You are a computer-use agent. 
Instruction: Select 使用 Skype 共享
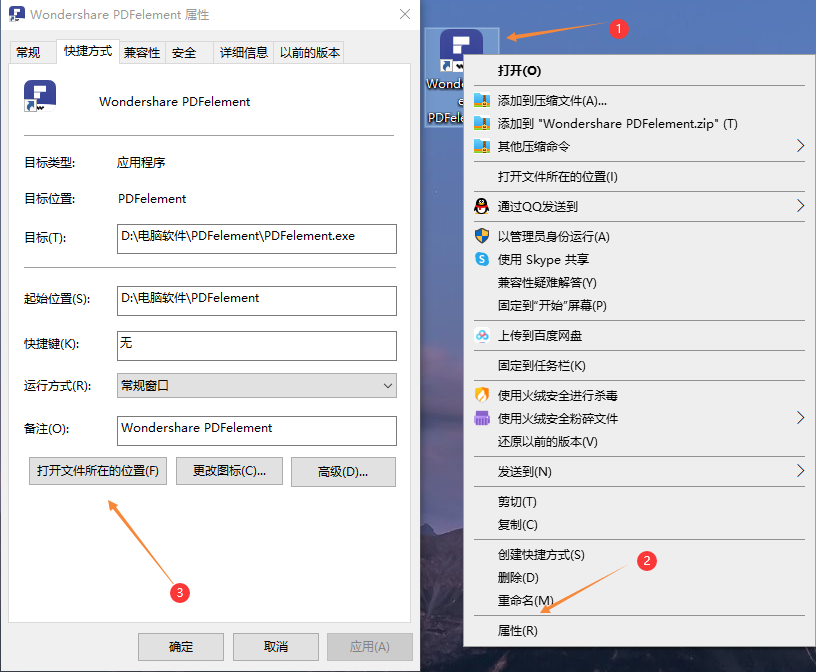tap(639, 259)
